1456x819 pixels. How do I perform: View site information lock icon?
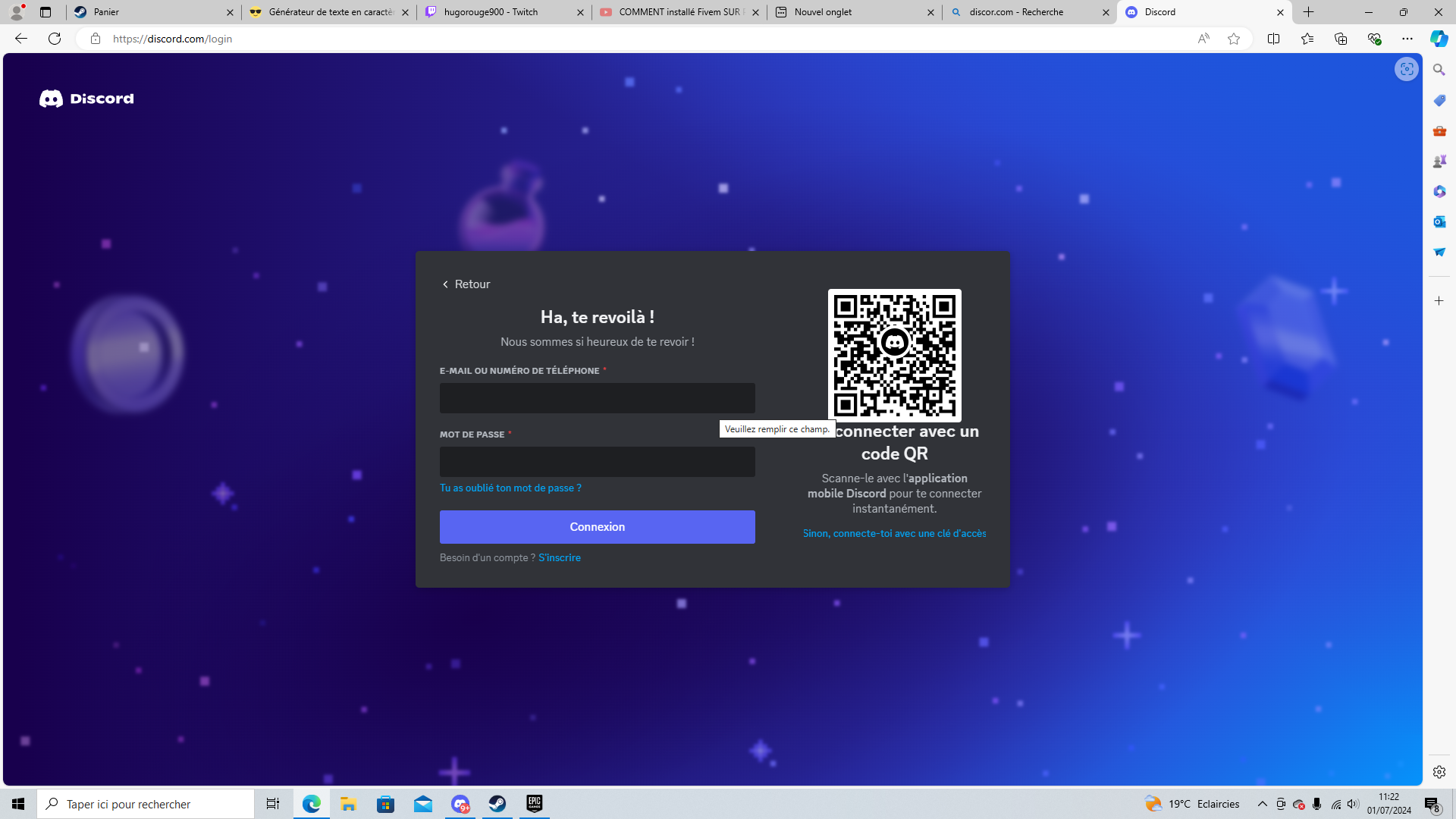(x=95, y=39)
